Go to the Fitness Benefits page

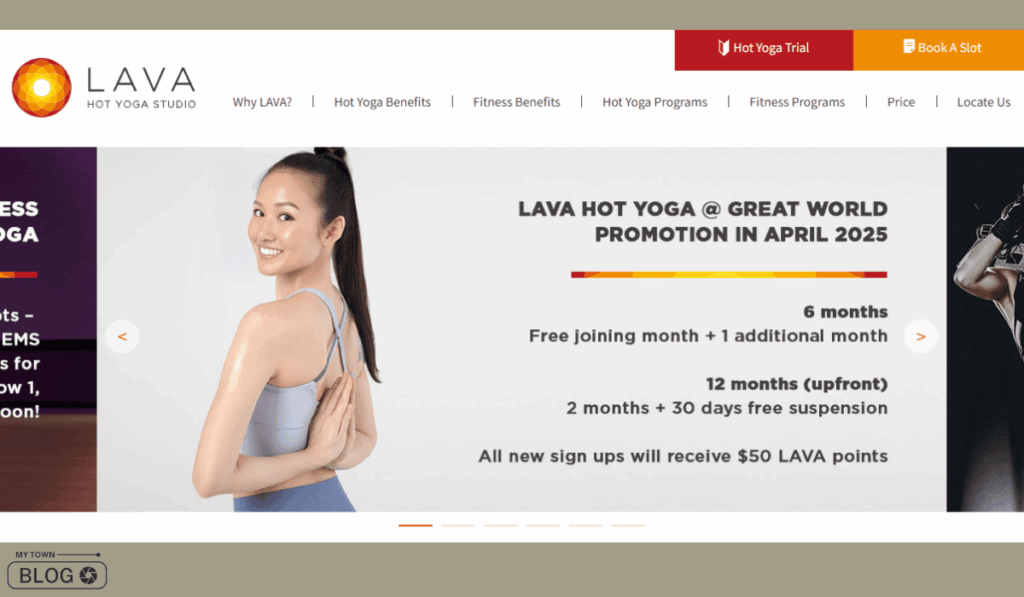(516, 102)
